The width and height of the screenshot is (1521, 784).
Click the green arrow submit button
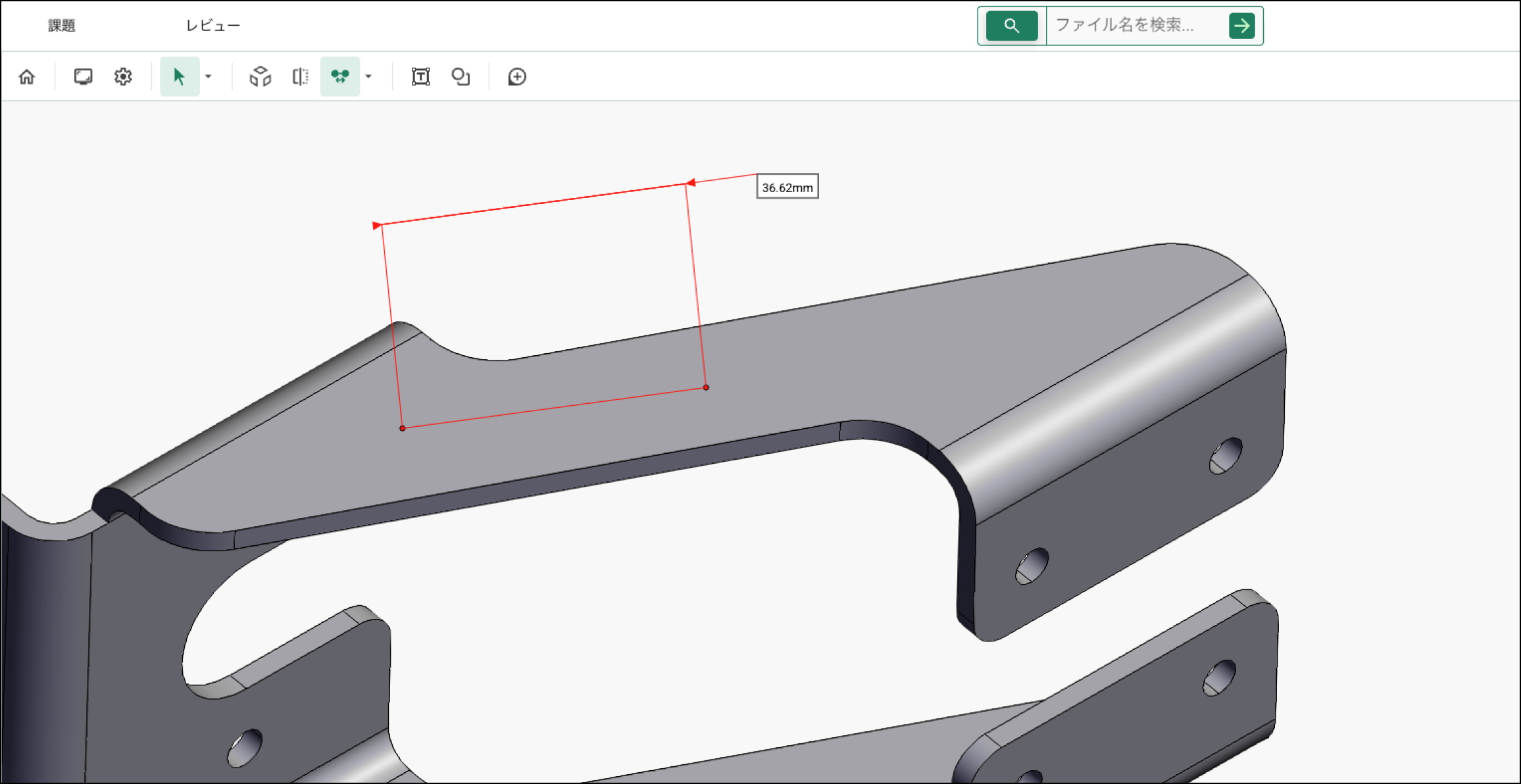click(1241, 26)
